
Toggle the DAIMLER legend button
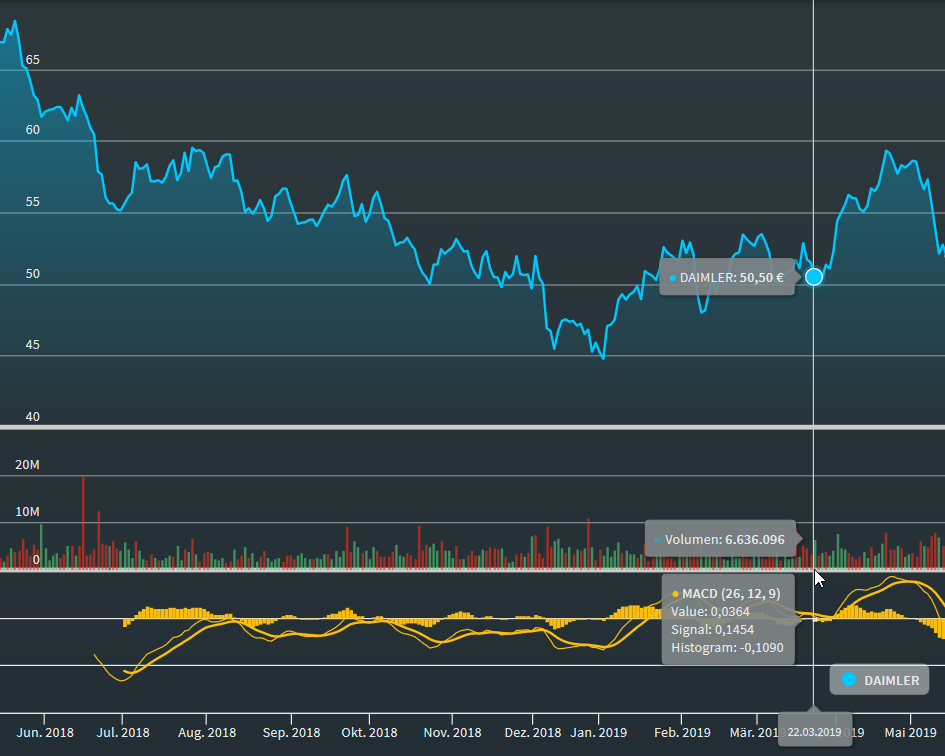(x=879, y=680)
